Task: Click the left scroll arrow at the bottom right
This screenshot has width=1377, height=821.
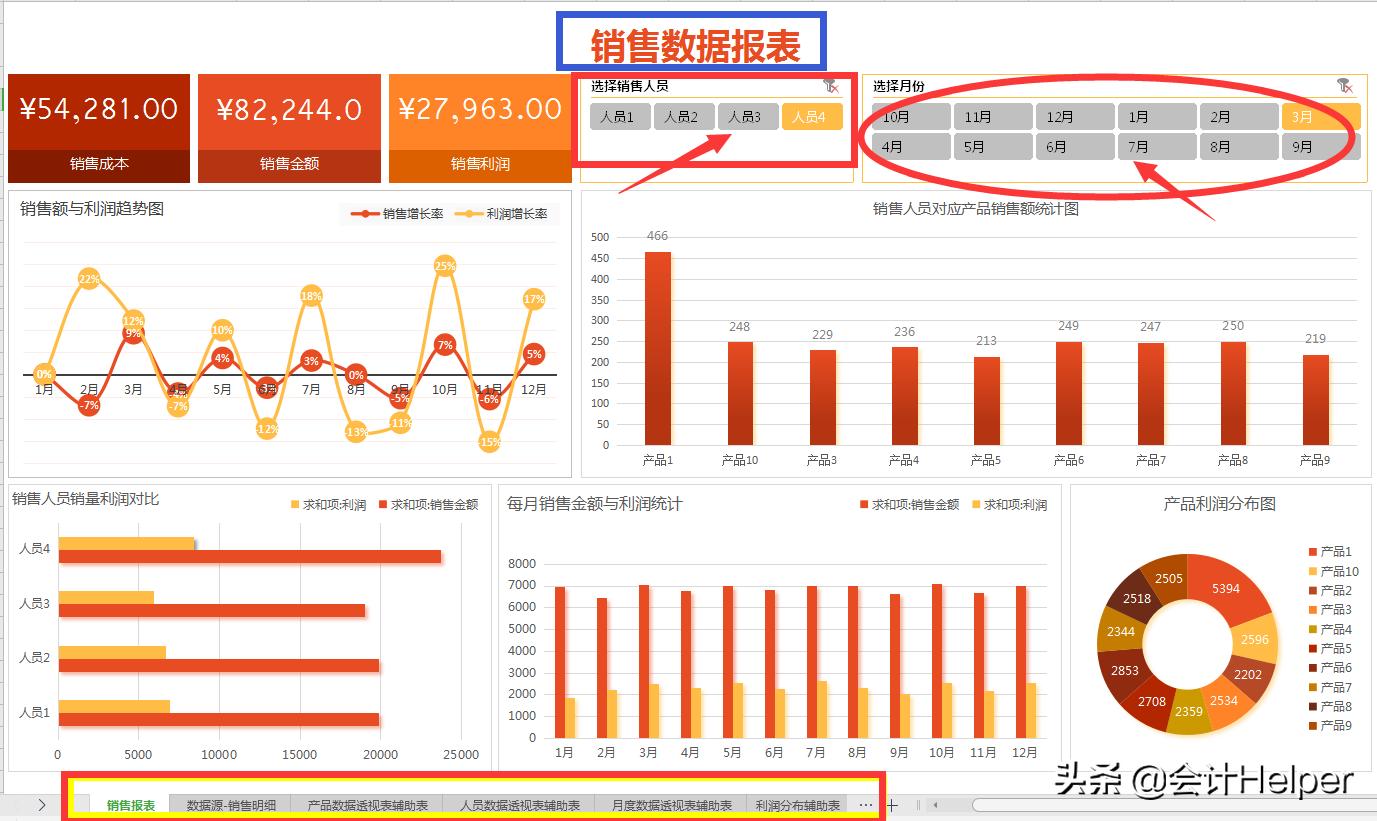Action: point(934,804)
